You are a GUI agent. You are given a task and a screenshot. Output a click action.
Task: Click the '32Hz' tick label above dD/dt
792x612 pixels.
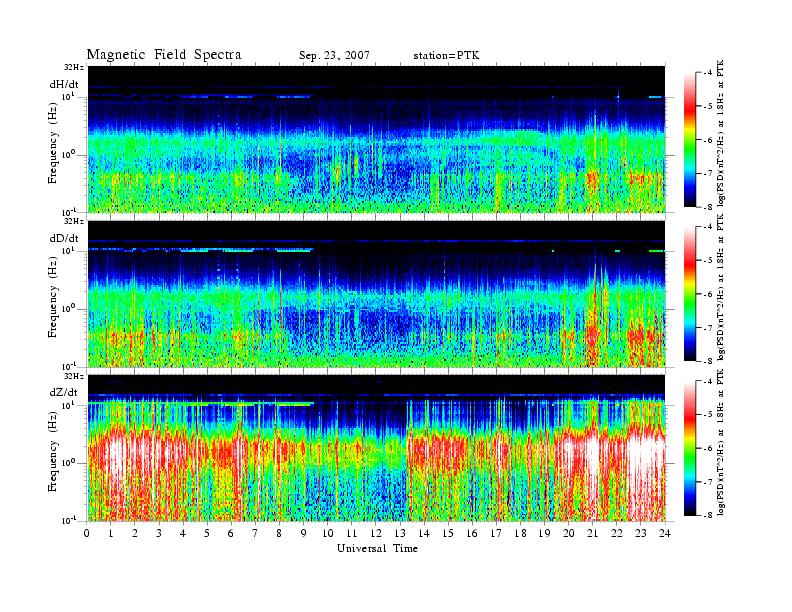pos(73,221)
